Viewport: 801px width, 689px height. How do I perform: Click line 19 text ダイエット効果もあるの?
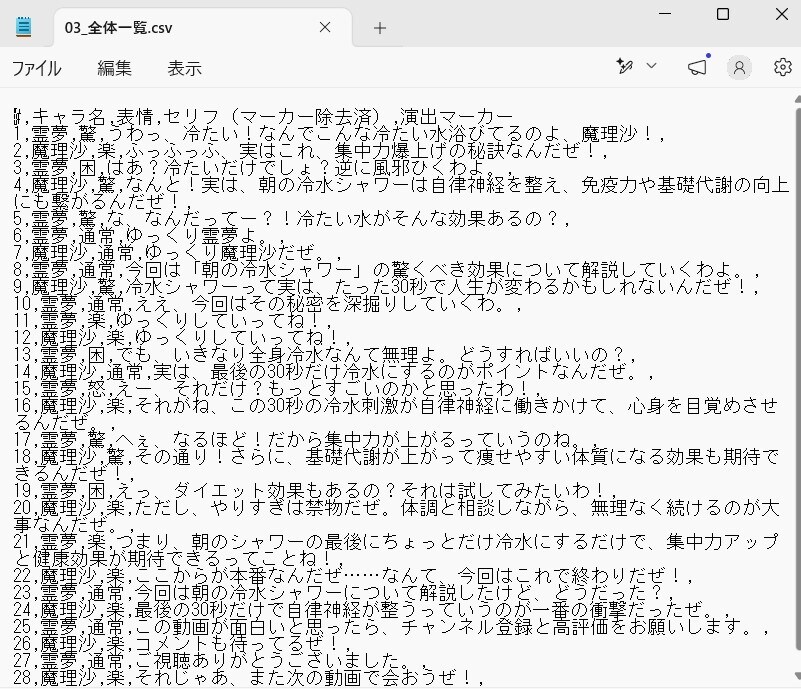(x=277, y=491)
